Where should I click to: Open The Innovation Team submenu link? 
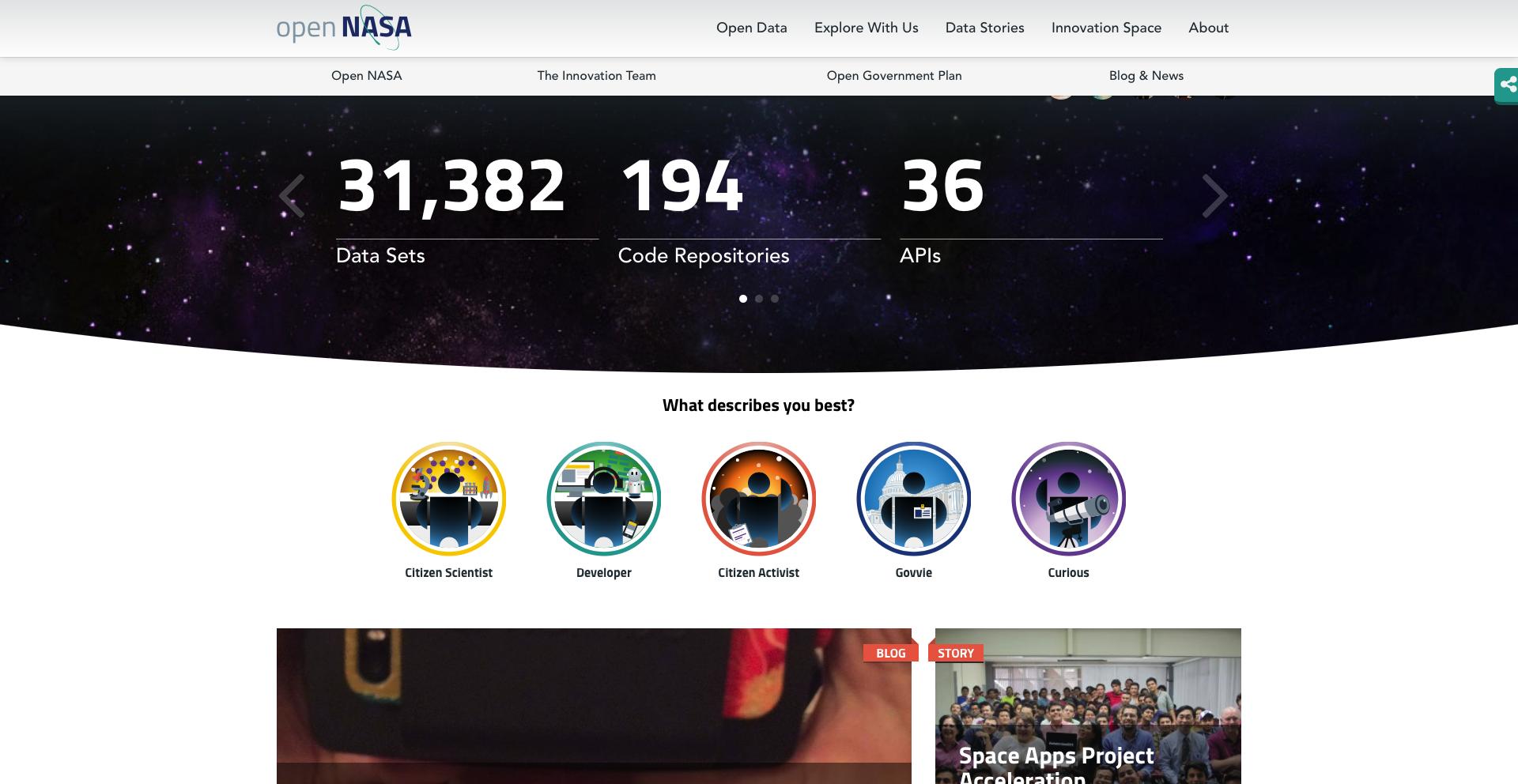tap(597, 76)
